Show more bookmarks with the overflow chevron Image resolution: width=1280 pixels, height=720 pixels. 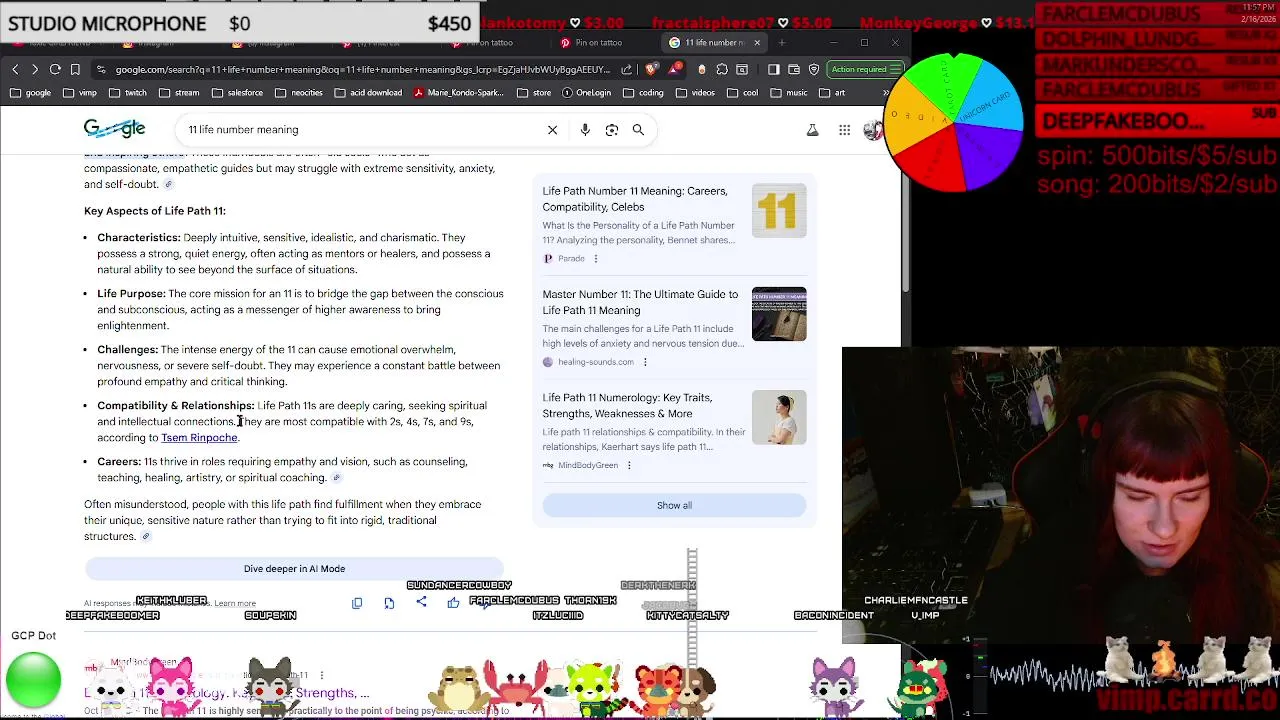[886, 93]
